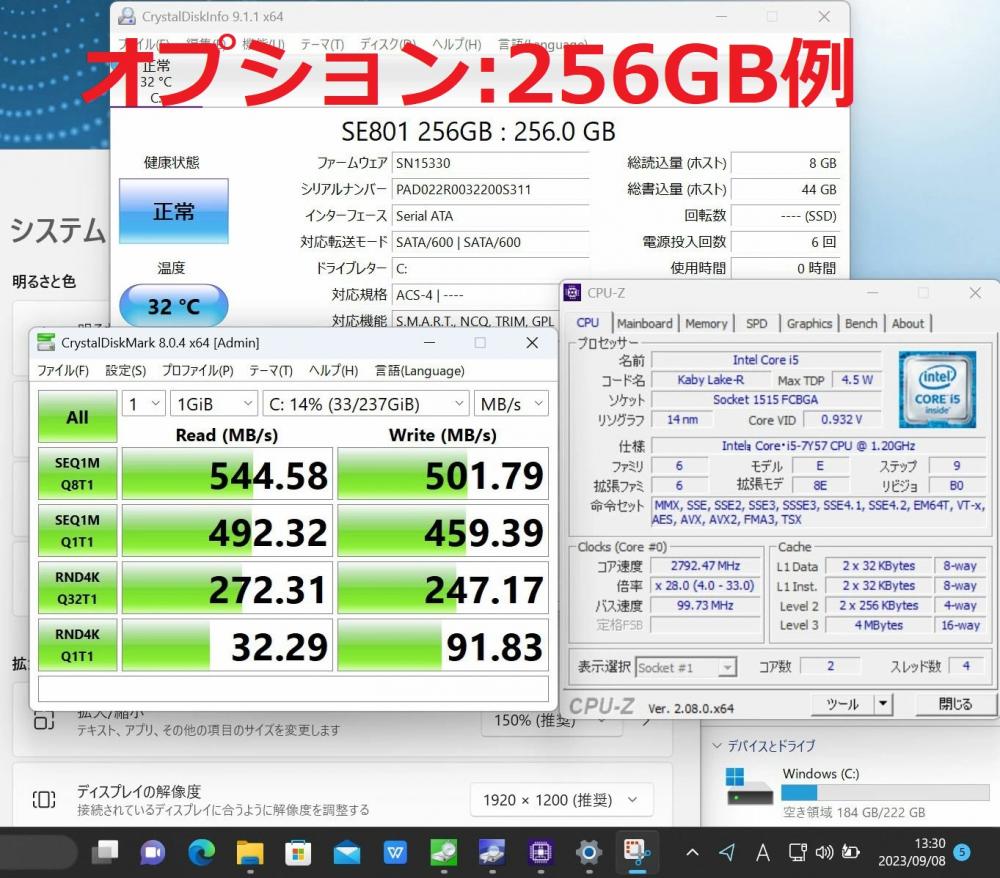Screen dimensions: 1000x878
Task: Run the SEQ1M Q8T1 benchmark
Action: coord(77,474)
